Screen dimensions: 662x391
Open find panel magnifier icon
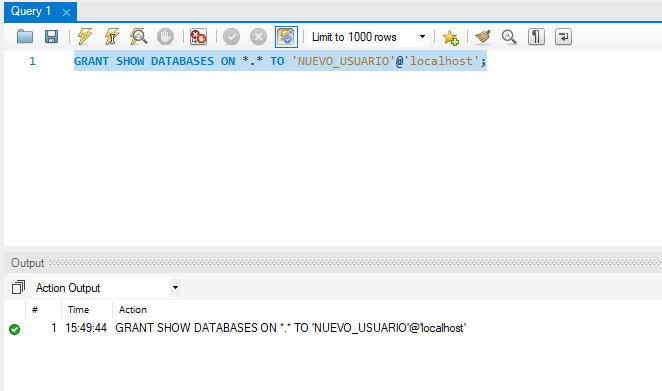[509, 37]
